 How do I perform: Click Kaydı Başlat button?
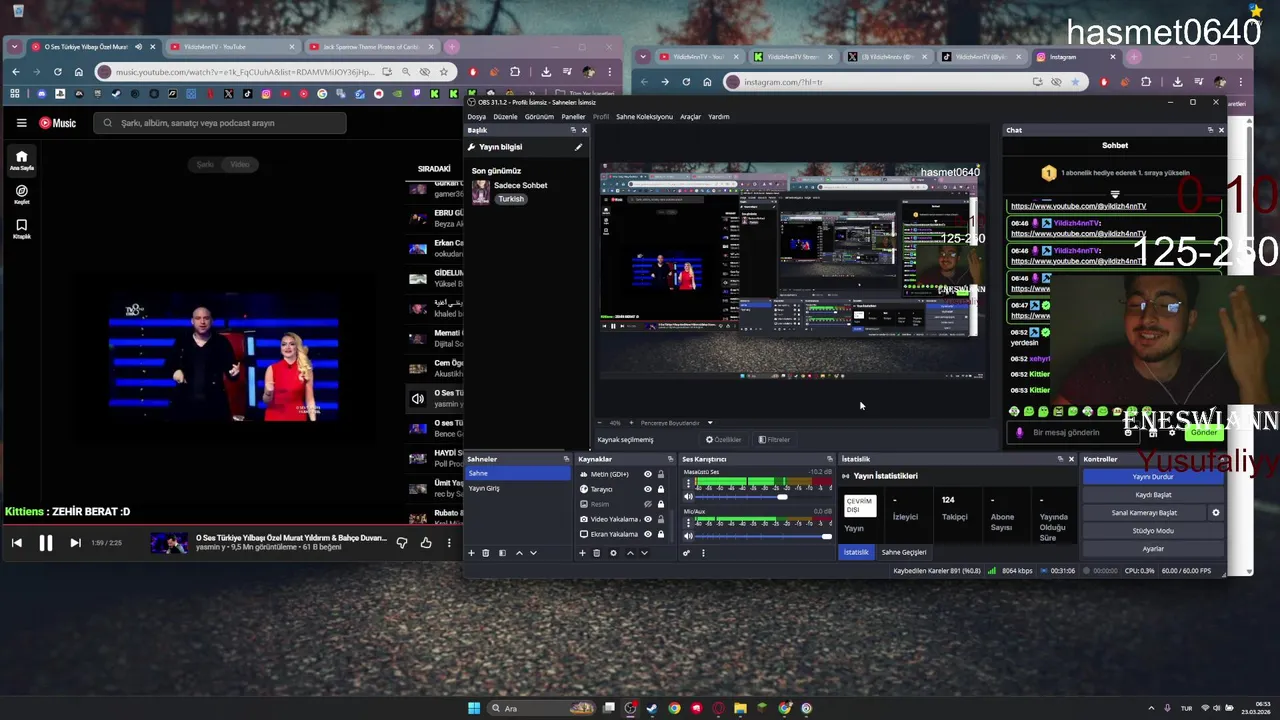pos(1153,495)
